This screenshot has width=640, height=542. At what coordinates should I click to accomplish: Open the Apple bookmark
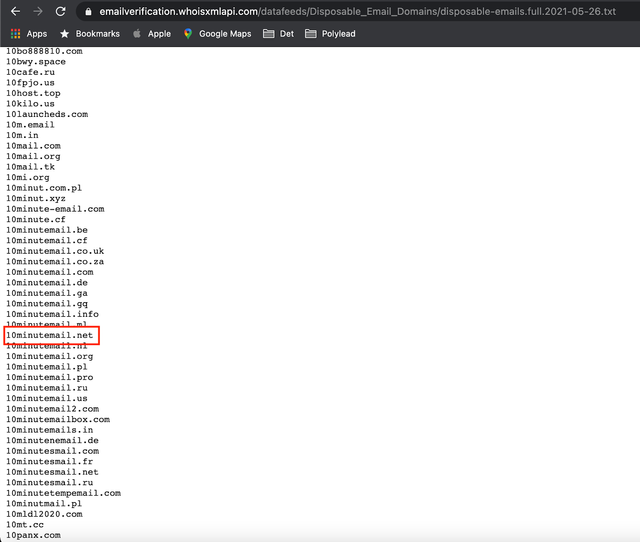coord(152,34)
